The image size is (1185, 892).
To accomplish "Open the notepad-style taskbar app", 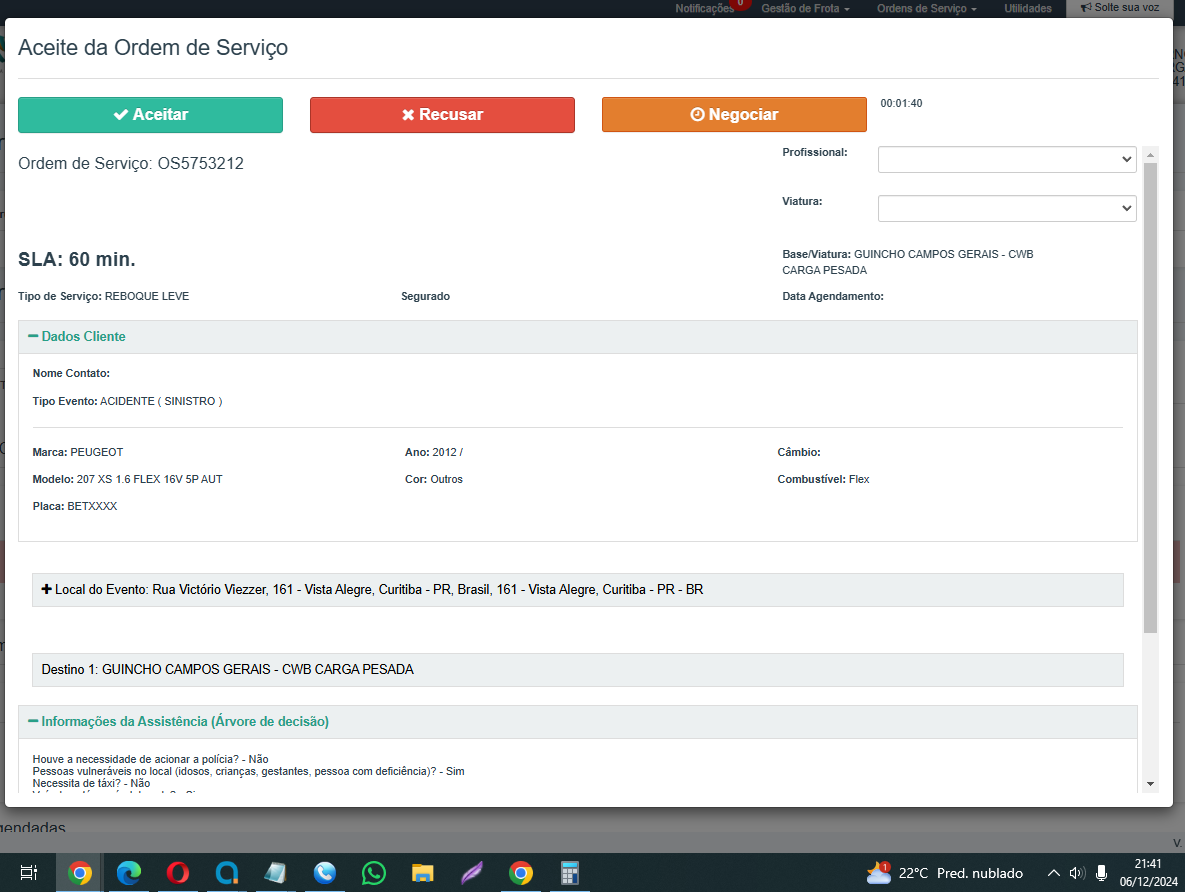I will tap(275, 873).
